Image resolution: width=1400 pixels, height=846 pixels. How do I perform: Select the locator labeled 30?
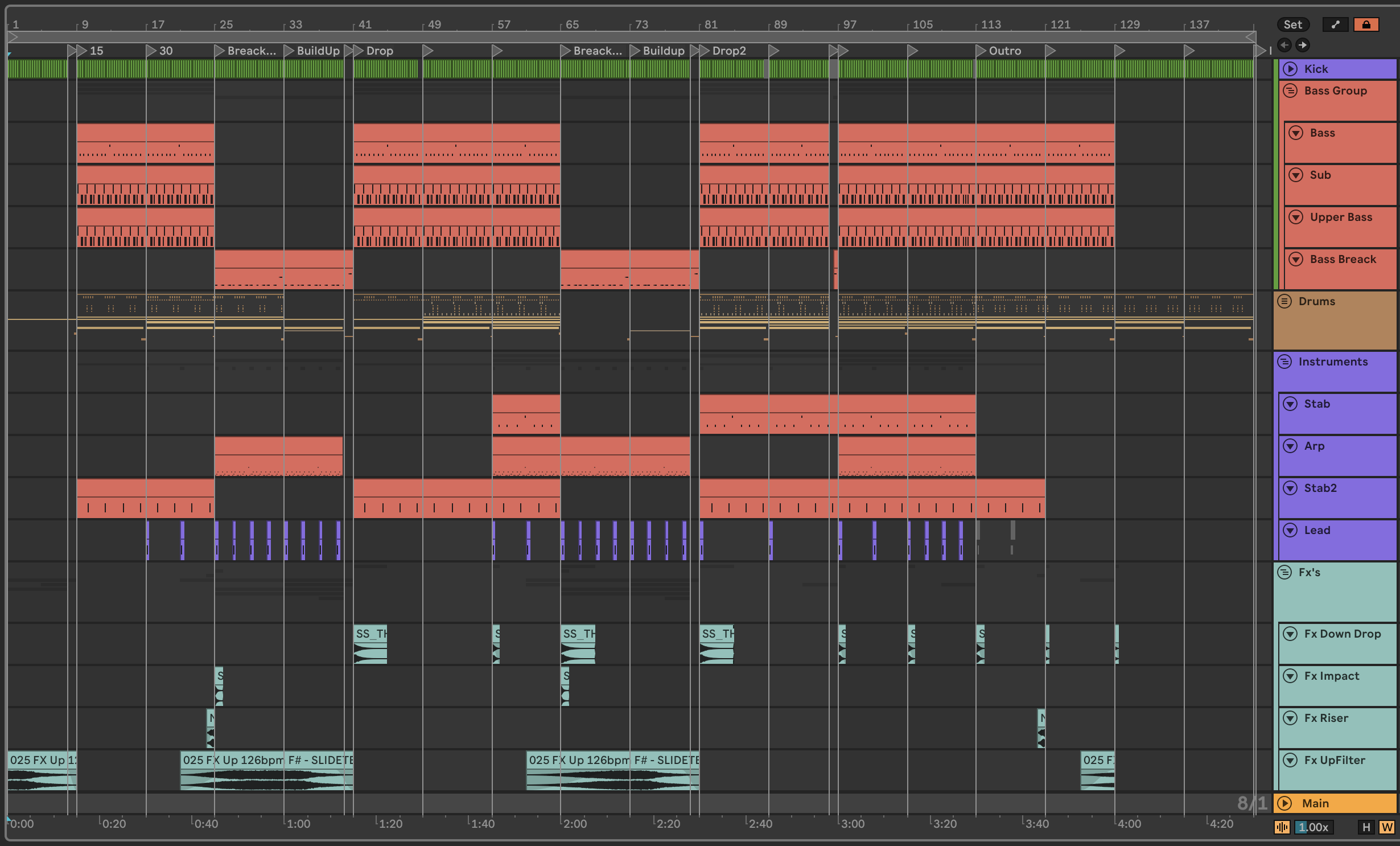160,51
